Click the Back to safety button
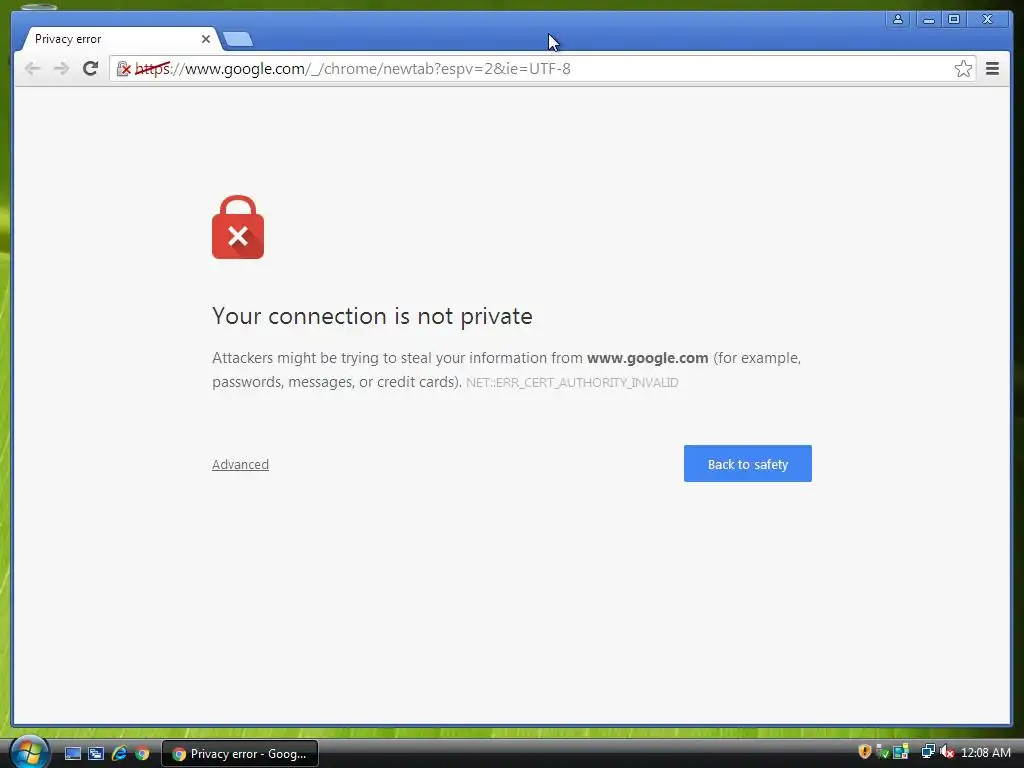 point(748,464)
